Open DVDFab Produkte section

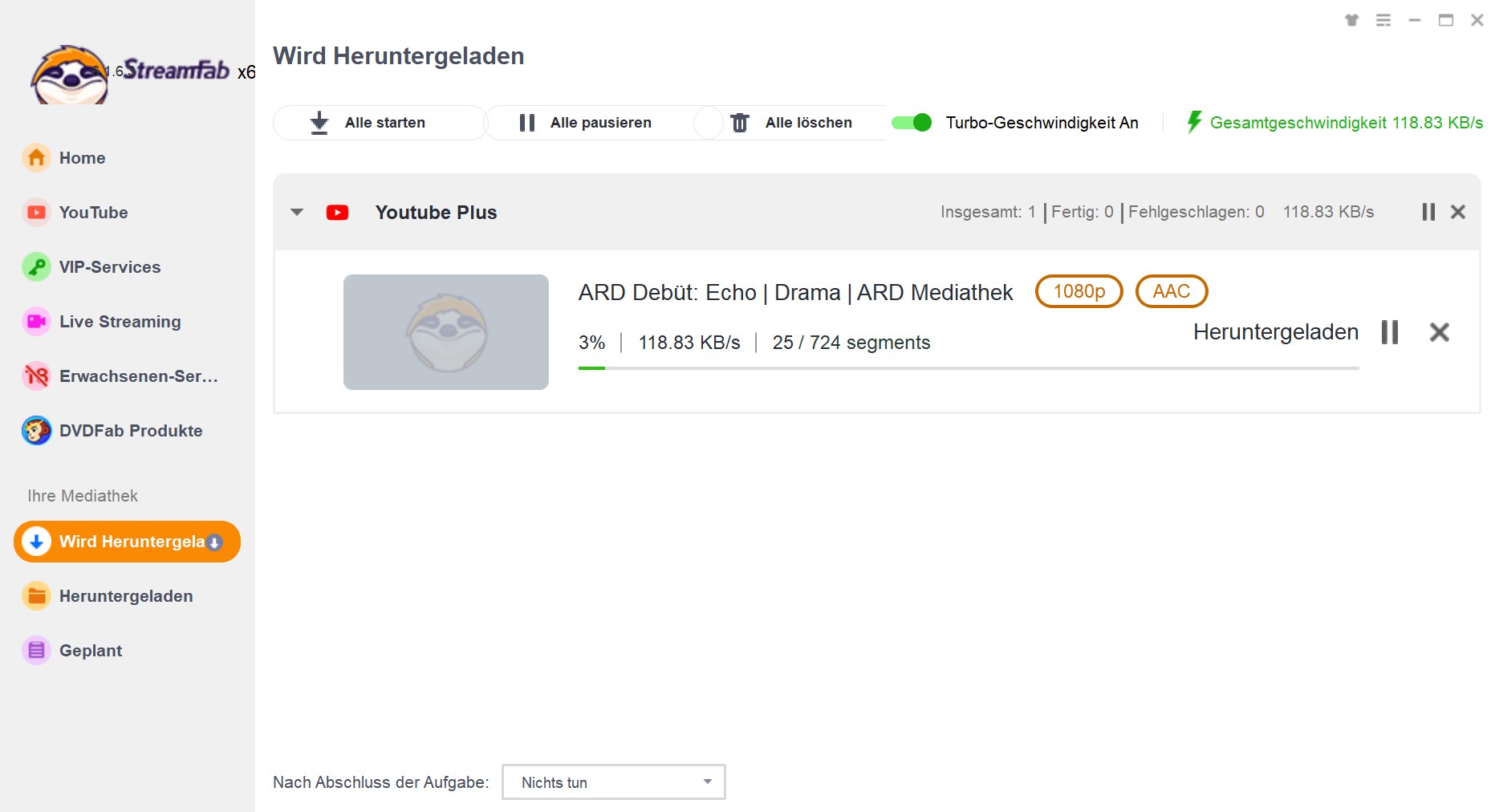tap(128, 431)
